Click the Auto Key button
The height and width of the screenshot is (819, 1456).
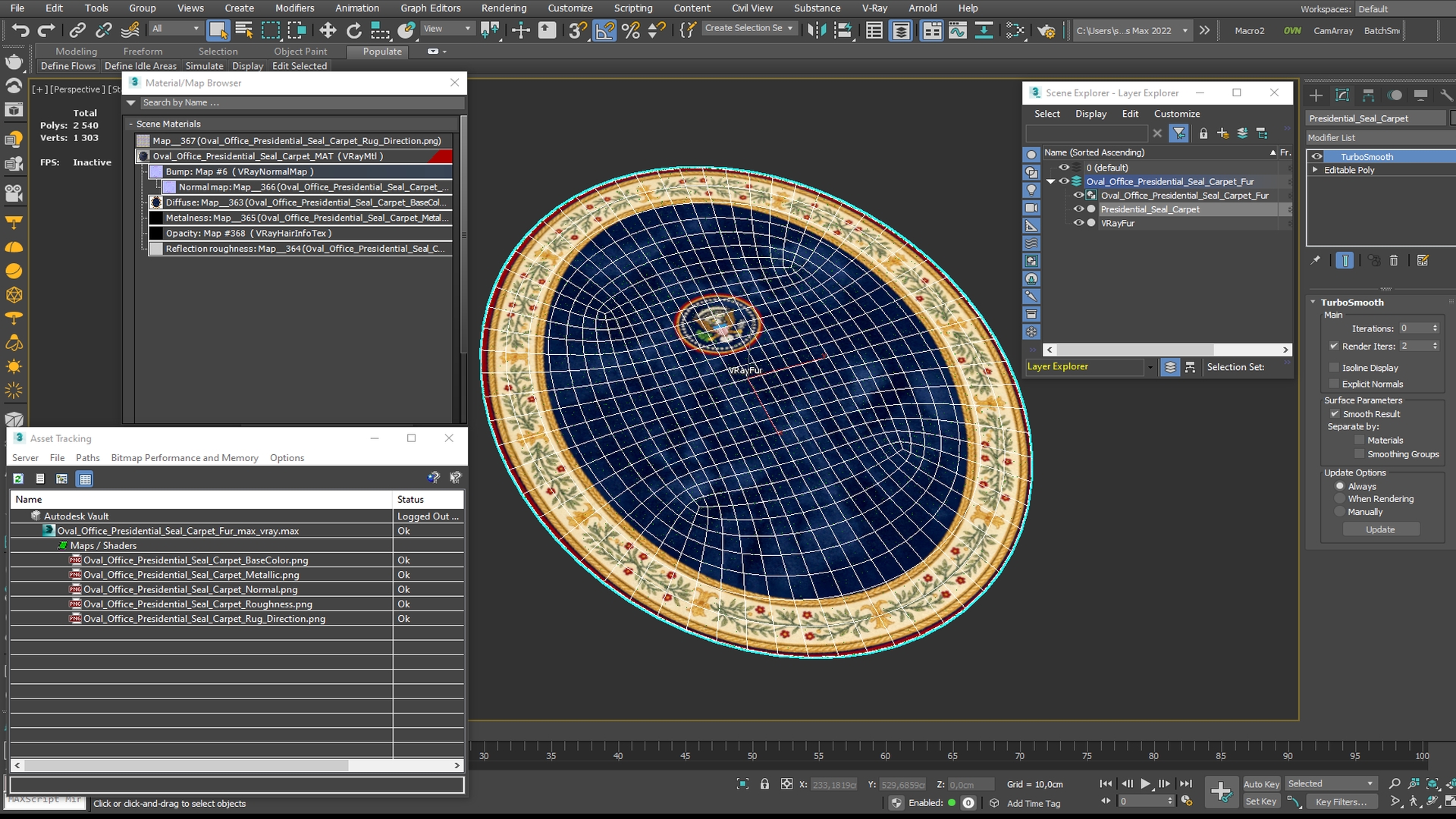click(x=1261, y=784)
